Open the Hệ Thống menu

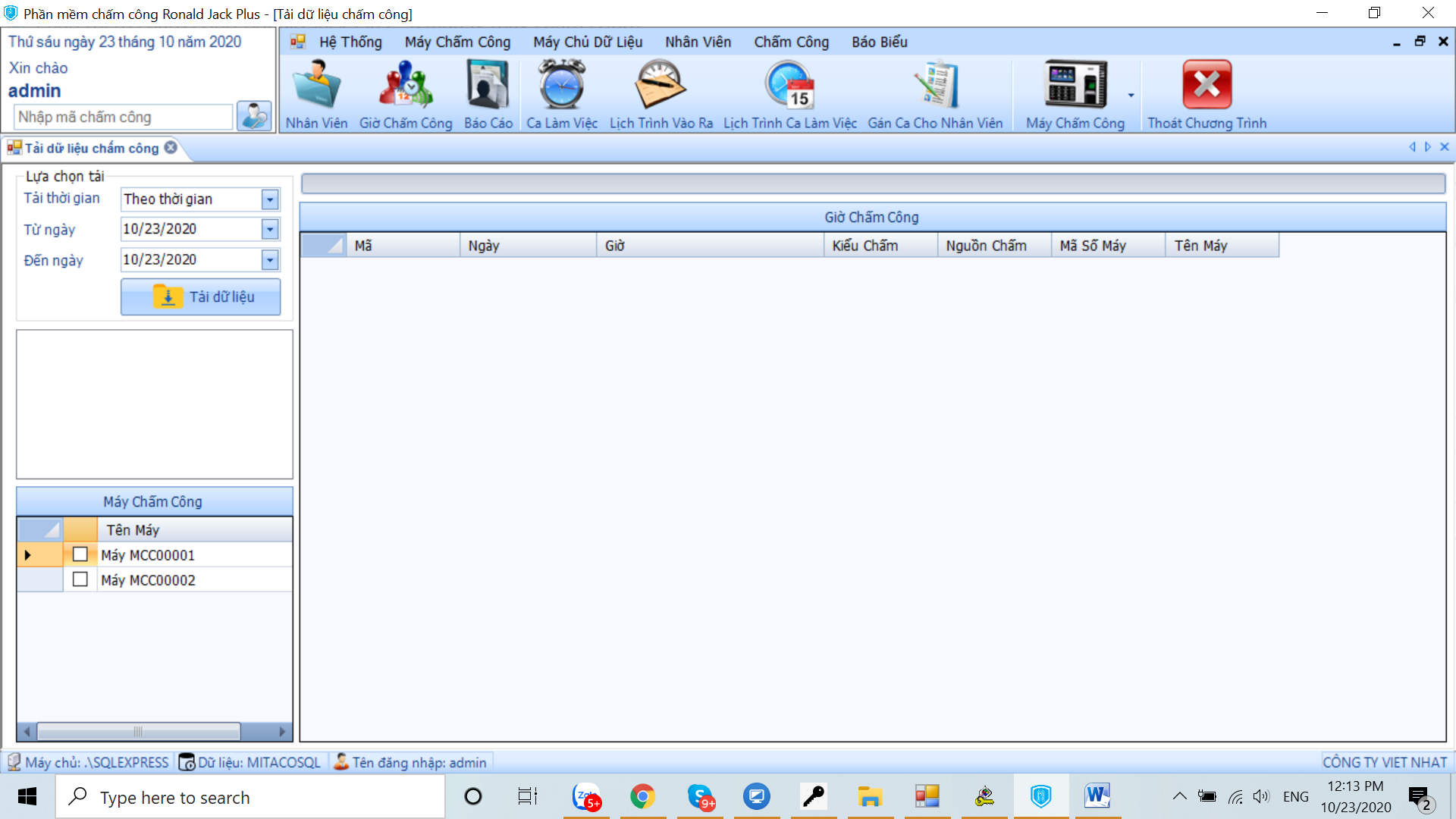350,42
